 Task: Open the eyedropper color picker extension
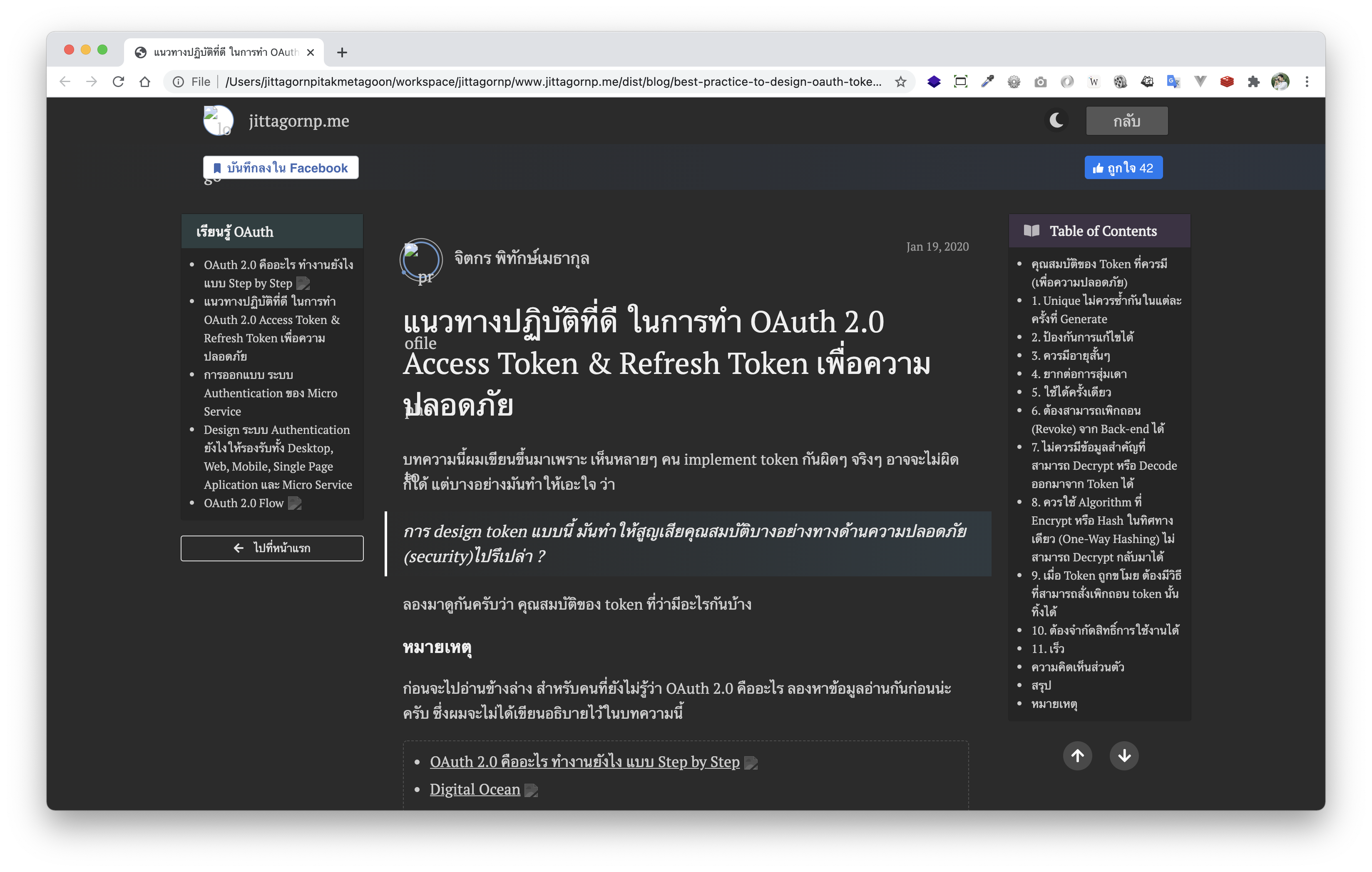987,82
